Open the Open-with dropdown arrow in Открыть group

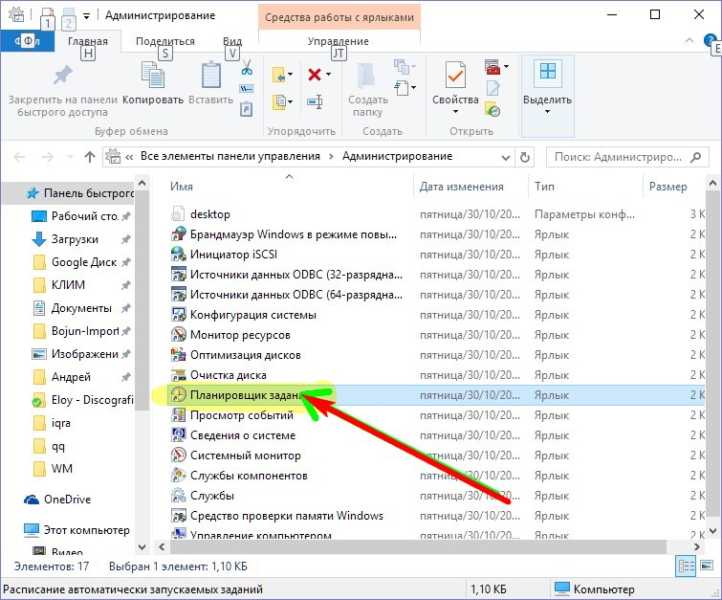(x=507, y=67)
